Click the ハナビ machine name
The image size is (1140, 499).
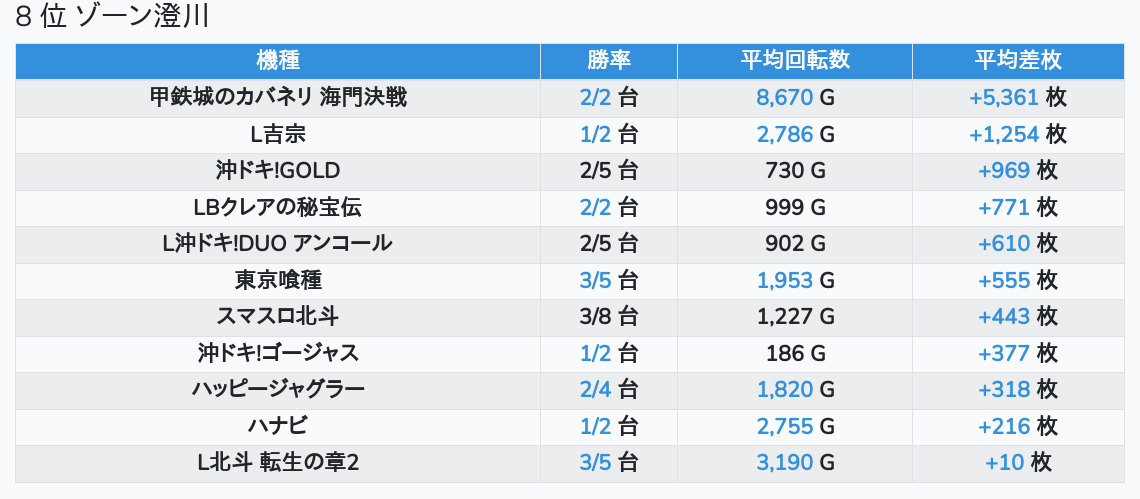tap(278, 426)
